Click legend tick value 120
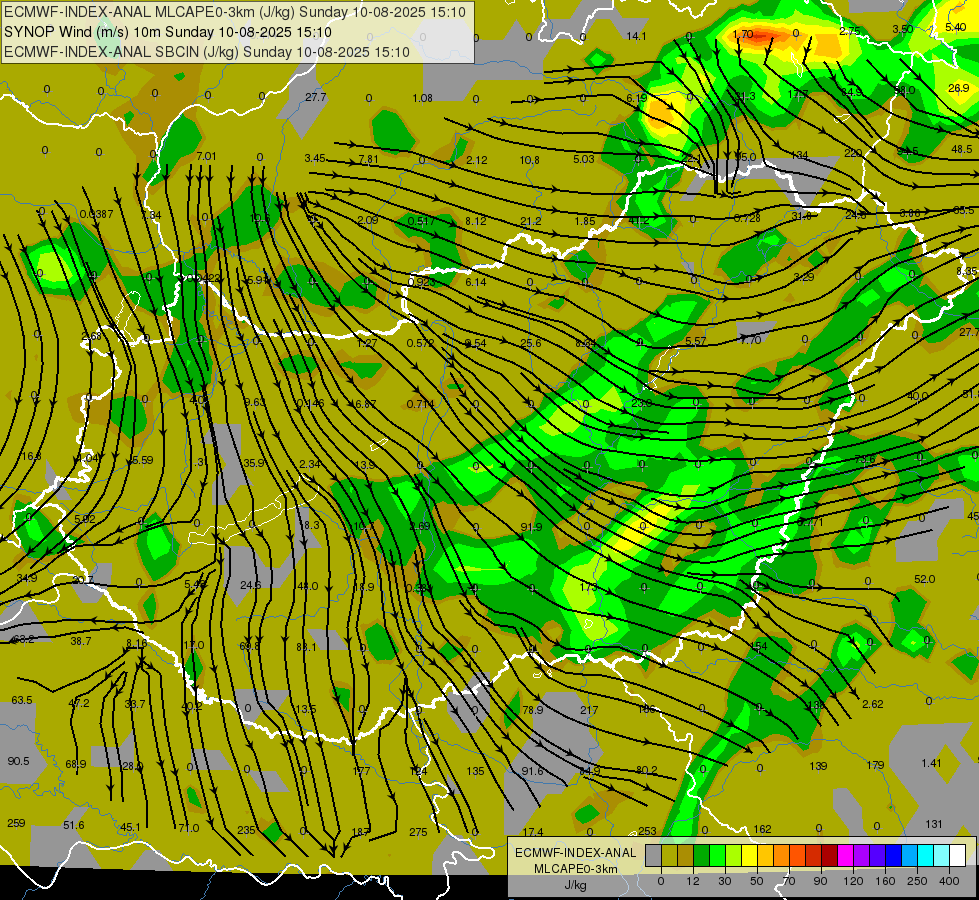Image resolution: width=979 pixels, height=900 pixels. coord(853,881)
